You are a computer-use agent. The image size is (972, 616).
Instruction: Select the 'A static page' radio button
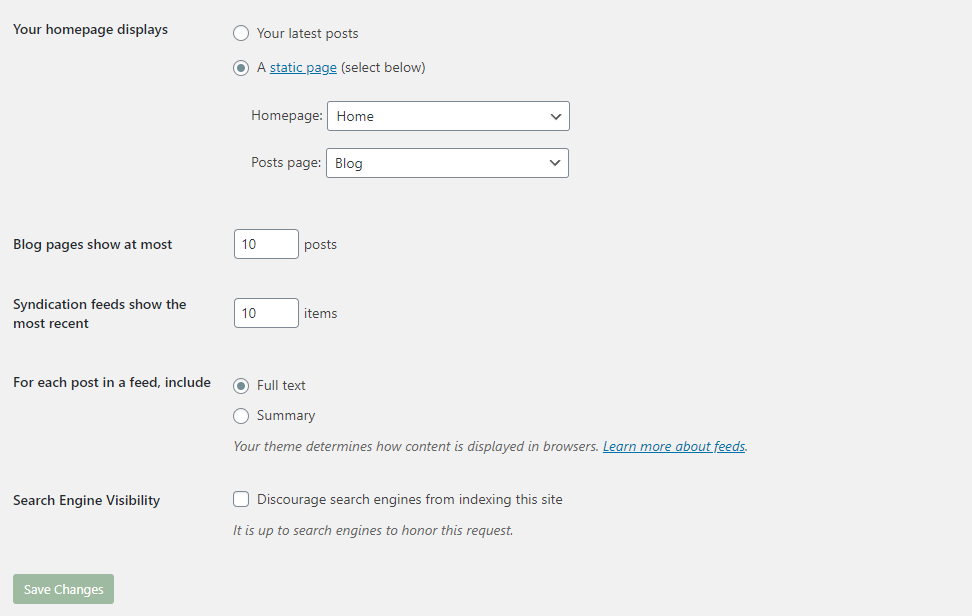pos(241,68)
